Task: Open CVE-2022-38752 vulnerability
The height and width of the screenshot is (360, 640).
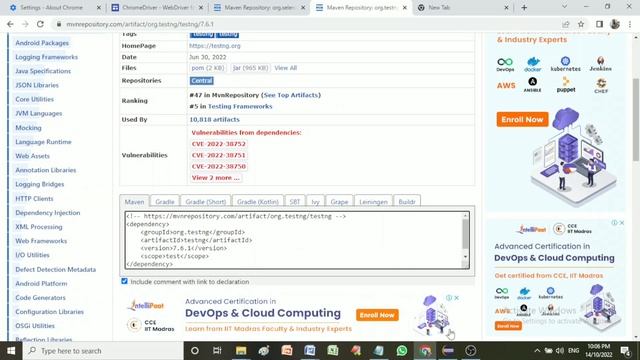Action: [219, 144]
